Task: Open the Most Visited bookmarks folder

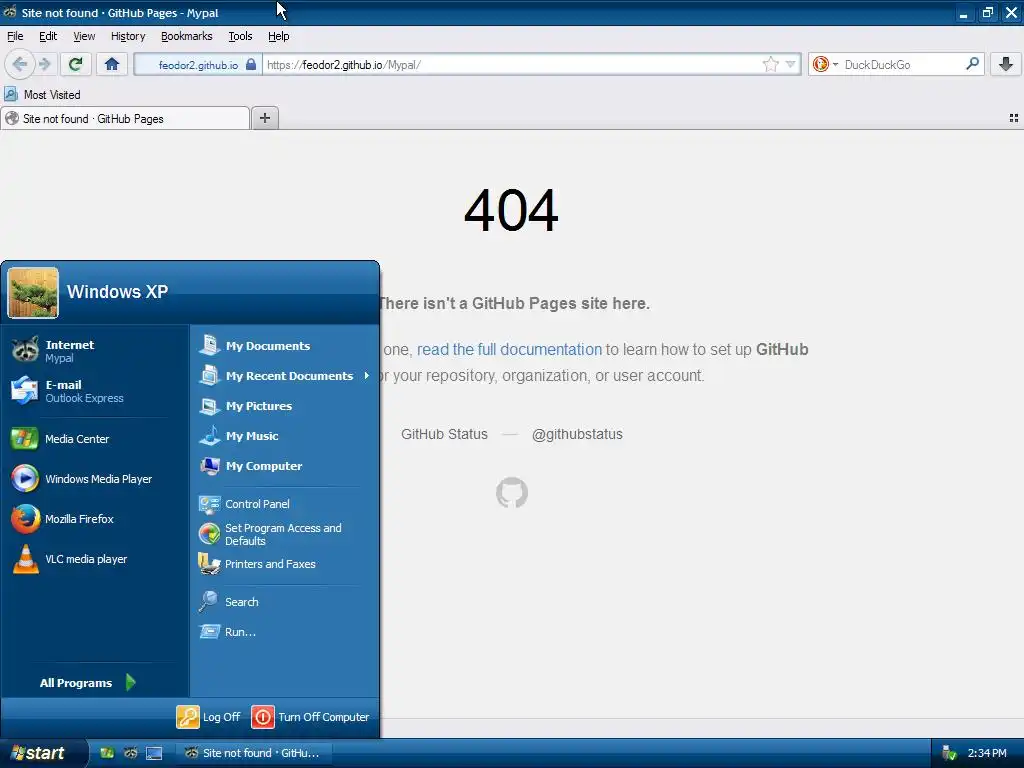Action: [x=42, y=95]
